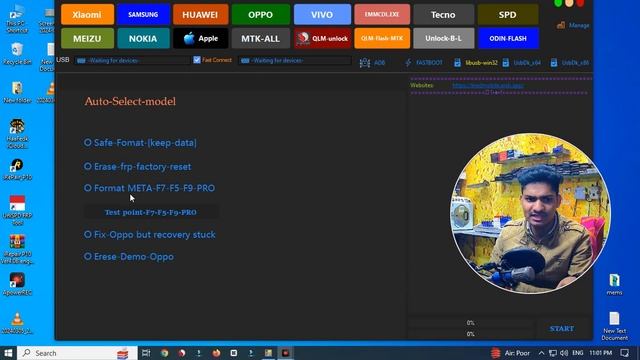This screenshot has width=640, height=360.
Task: Open the EMMCDL.EXE button
Action: point(382,15)
